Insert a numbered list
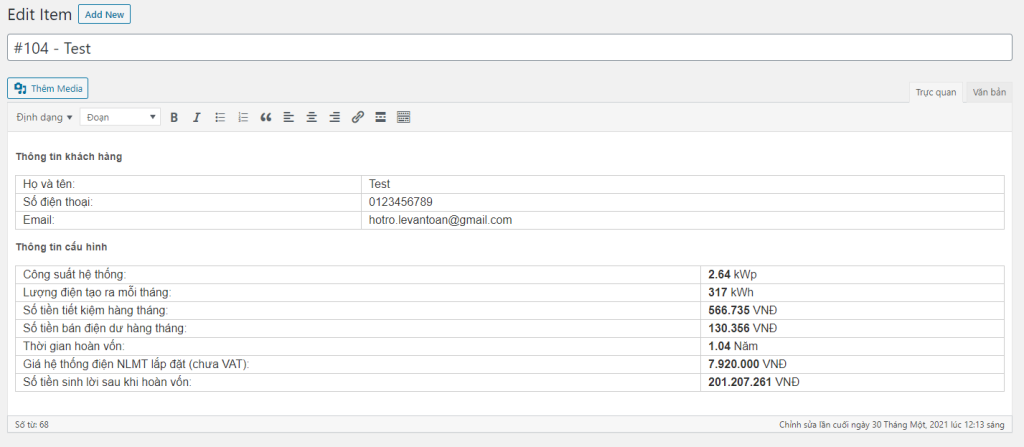 243,117
